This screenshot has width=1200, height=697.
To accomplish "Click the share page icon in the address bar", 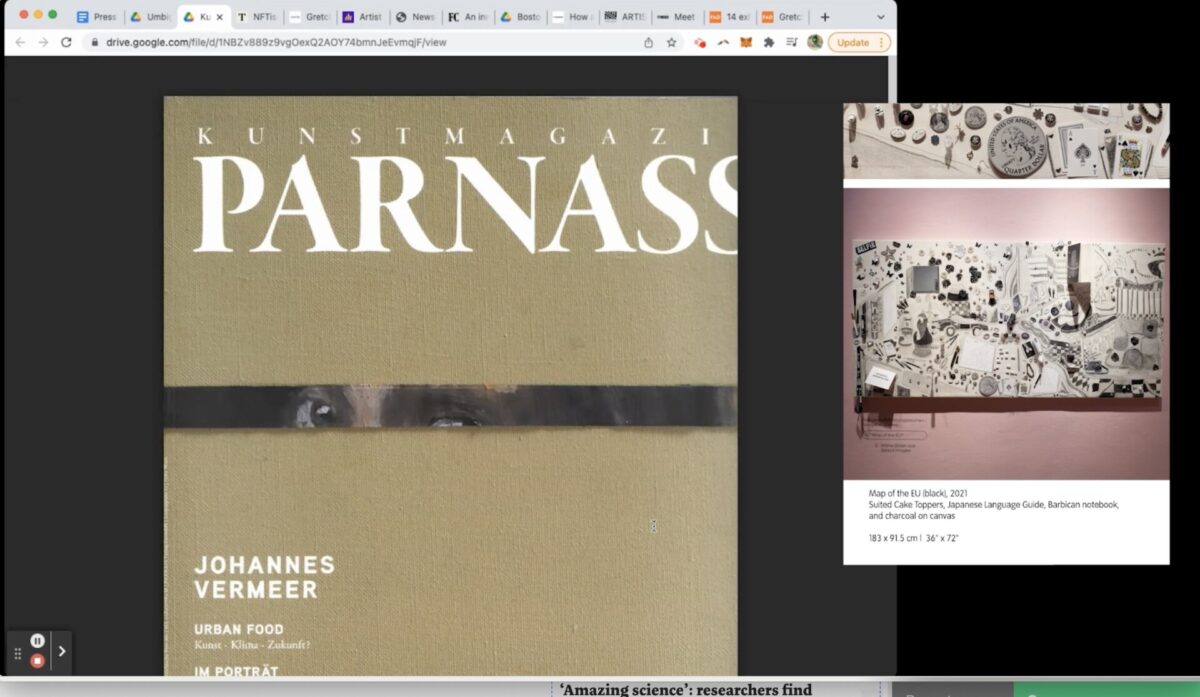I will (x=648, y=42).
